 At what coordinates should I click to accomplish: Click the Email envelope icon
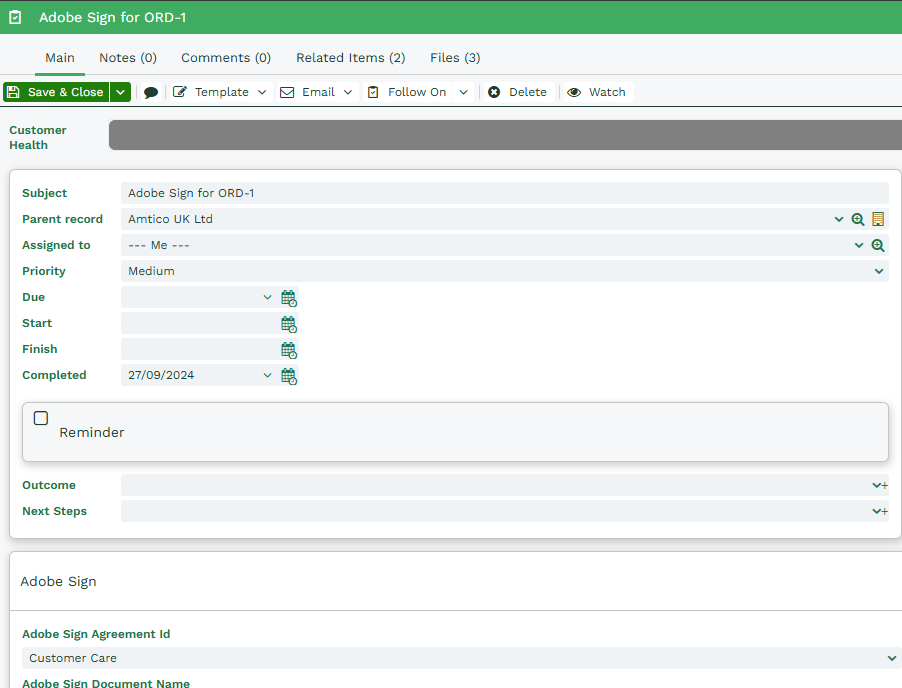click(287, 92)
